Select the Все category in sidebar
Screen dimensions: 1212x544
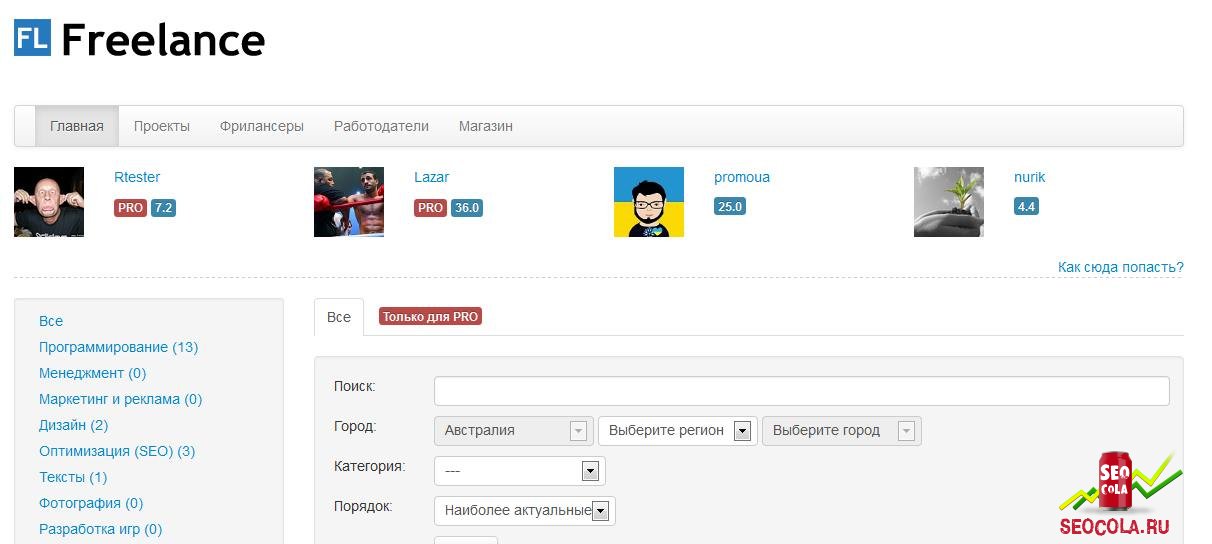tap(51, 321)
